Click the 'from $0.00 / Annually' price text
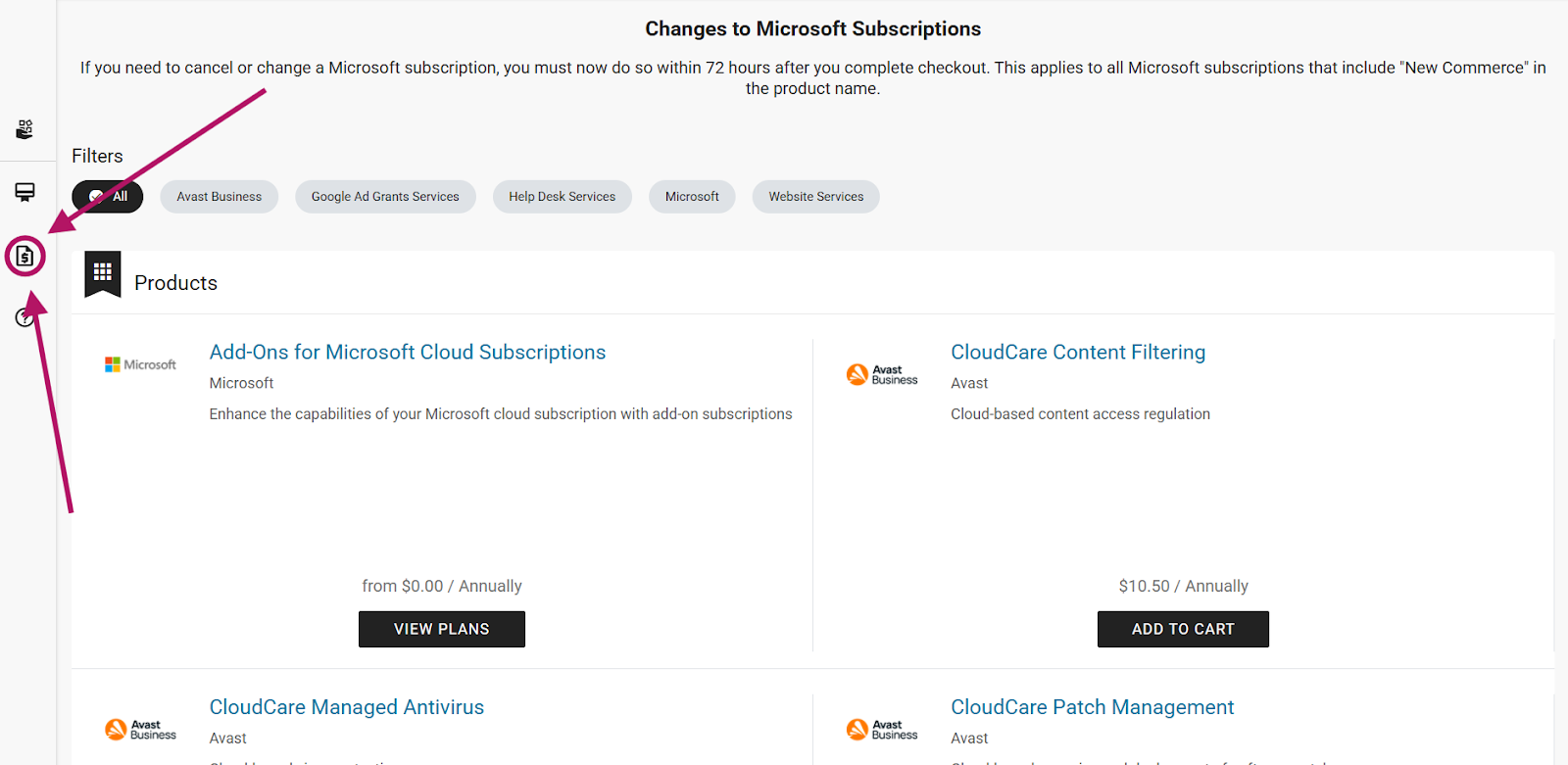Viewport: 1568px width, 765px height. [442, 586]
